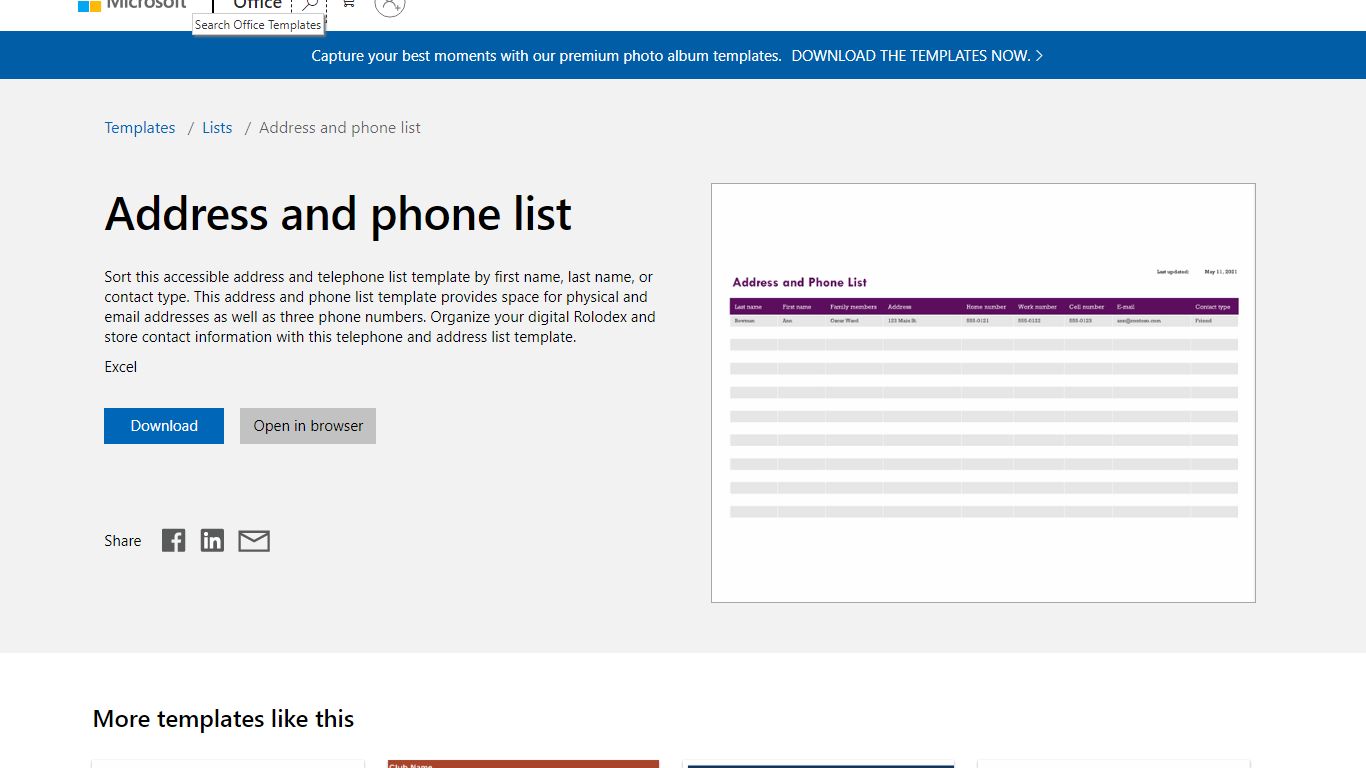Screen dimensions: 1366x768
Task: Click the Microsoft logo
Action: [x=132, y=5]
